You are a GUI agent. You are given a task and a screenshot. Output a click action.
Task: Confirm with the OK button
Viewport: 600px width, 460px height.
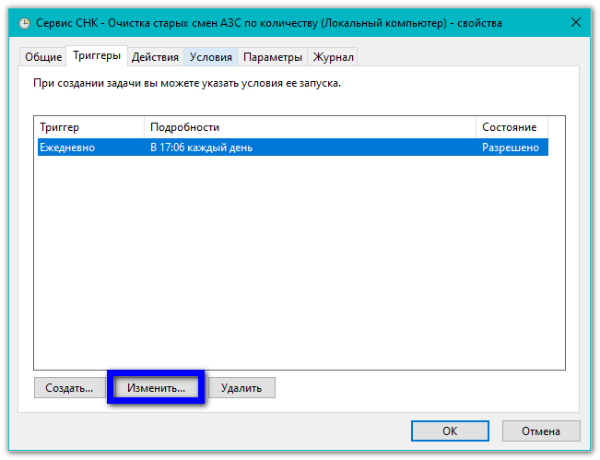click(x=449, y=431)
